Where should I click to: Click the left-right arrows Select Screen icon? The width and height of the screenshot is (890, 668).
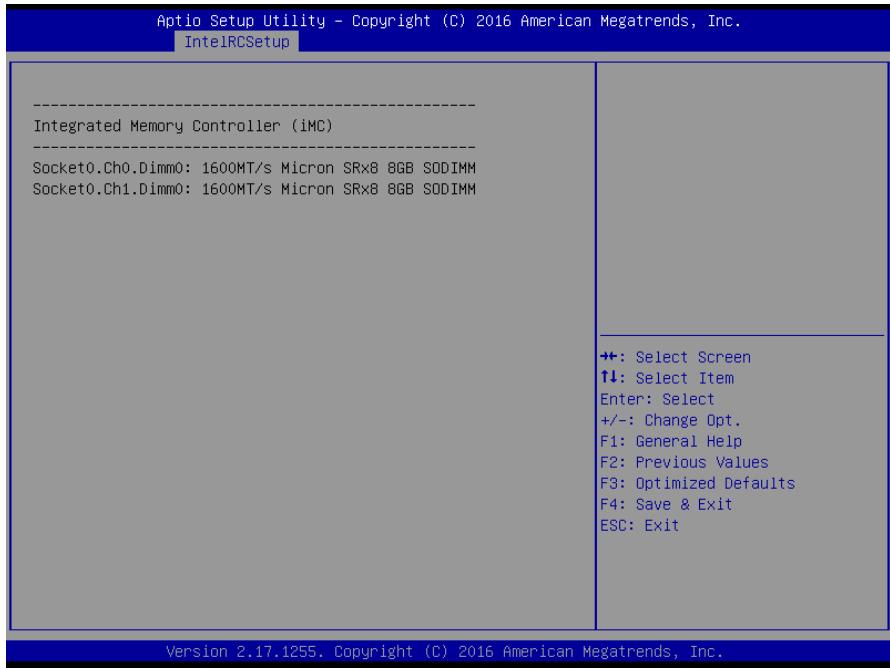tap(608, 357)
